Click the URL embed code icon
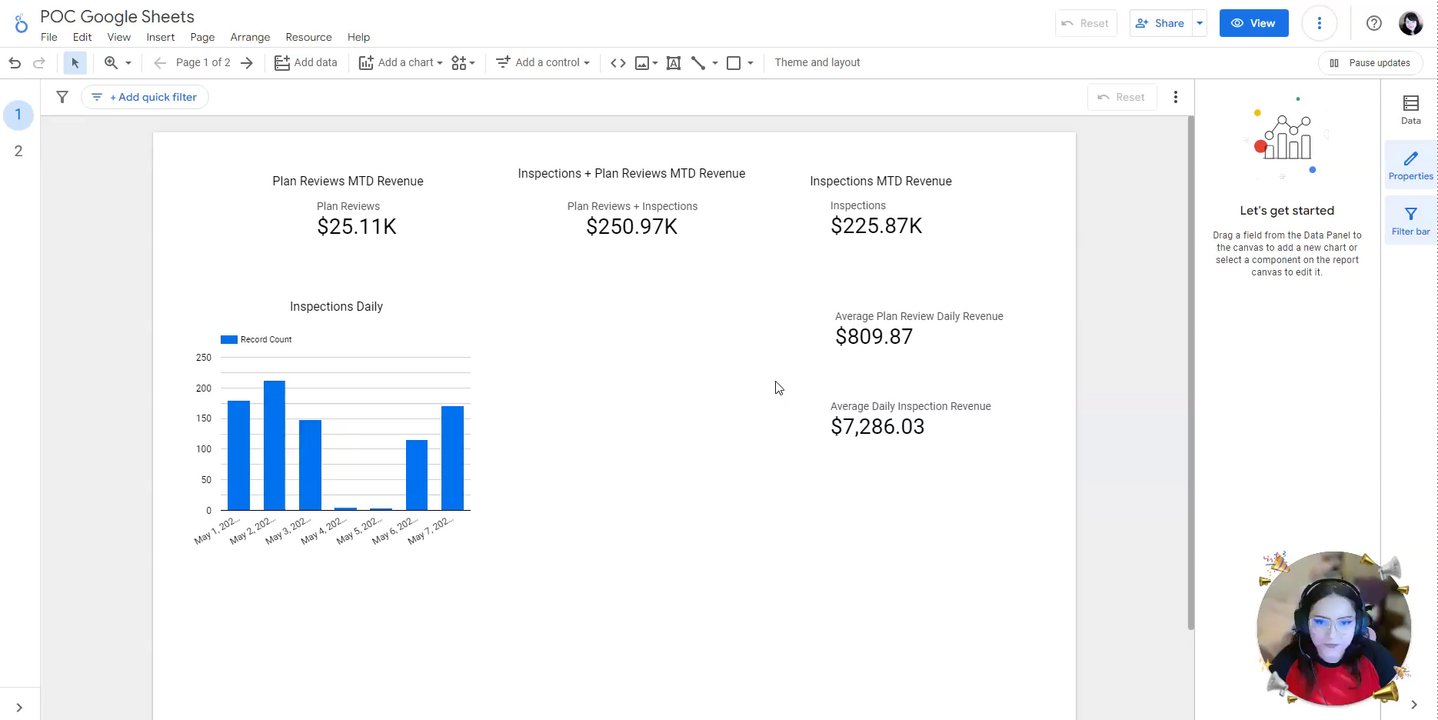This screenshot has height=720, width=1438. click(x=618, y=63)
